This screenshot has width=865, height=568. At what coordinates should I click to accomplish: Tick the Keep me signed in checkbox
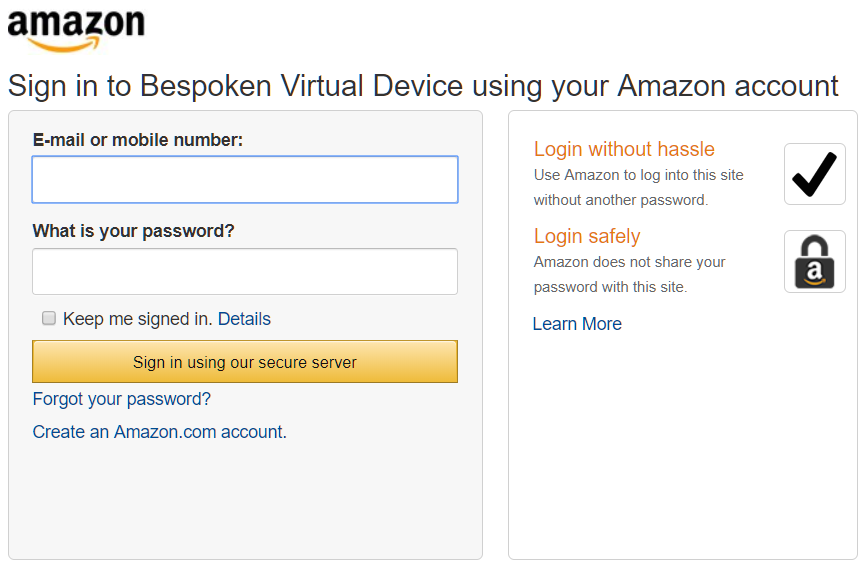tap(48, 318)
